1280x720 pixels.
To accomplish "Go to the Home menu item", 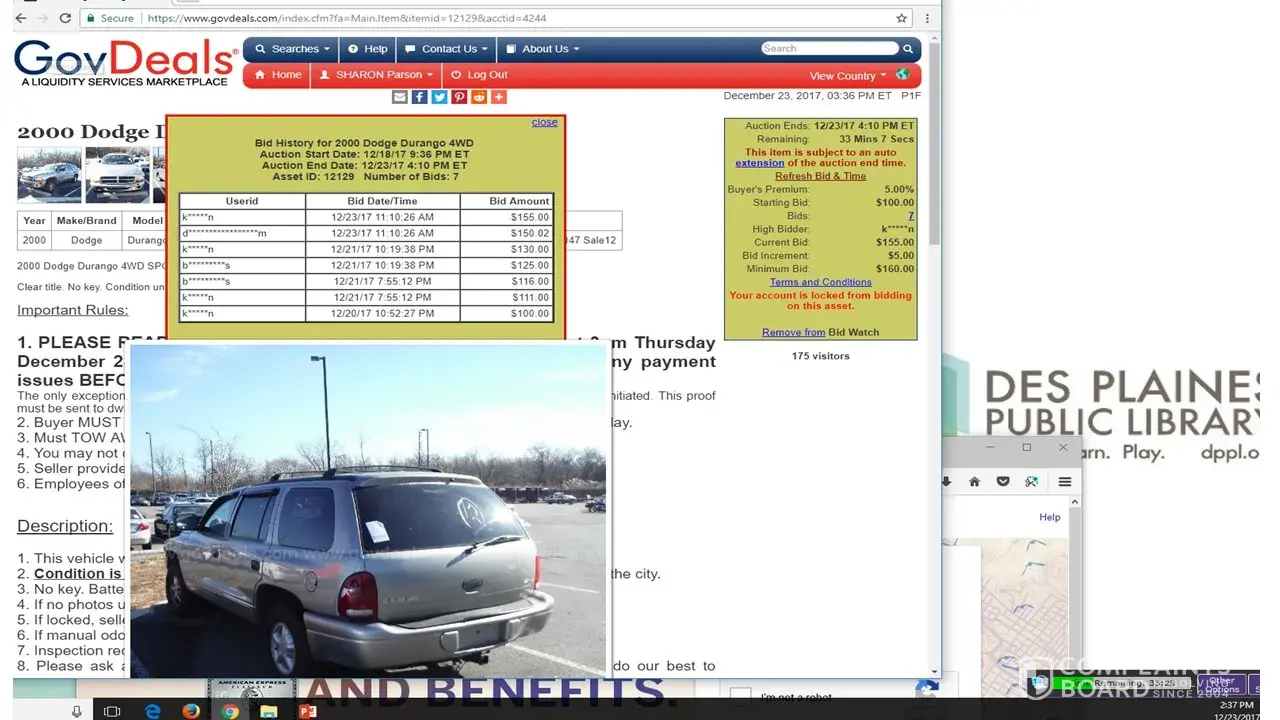I will [x=278, y=75].
